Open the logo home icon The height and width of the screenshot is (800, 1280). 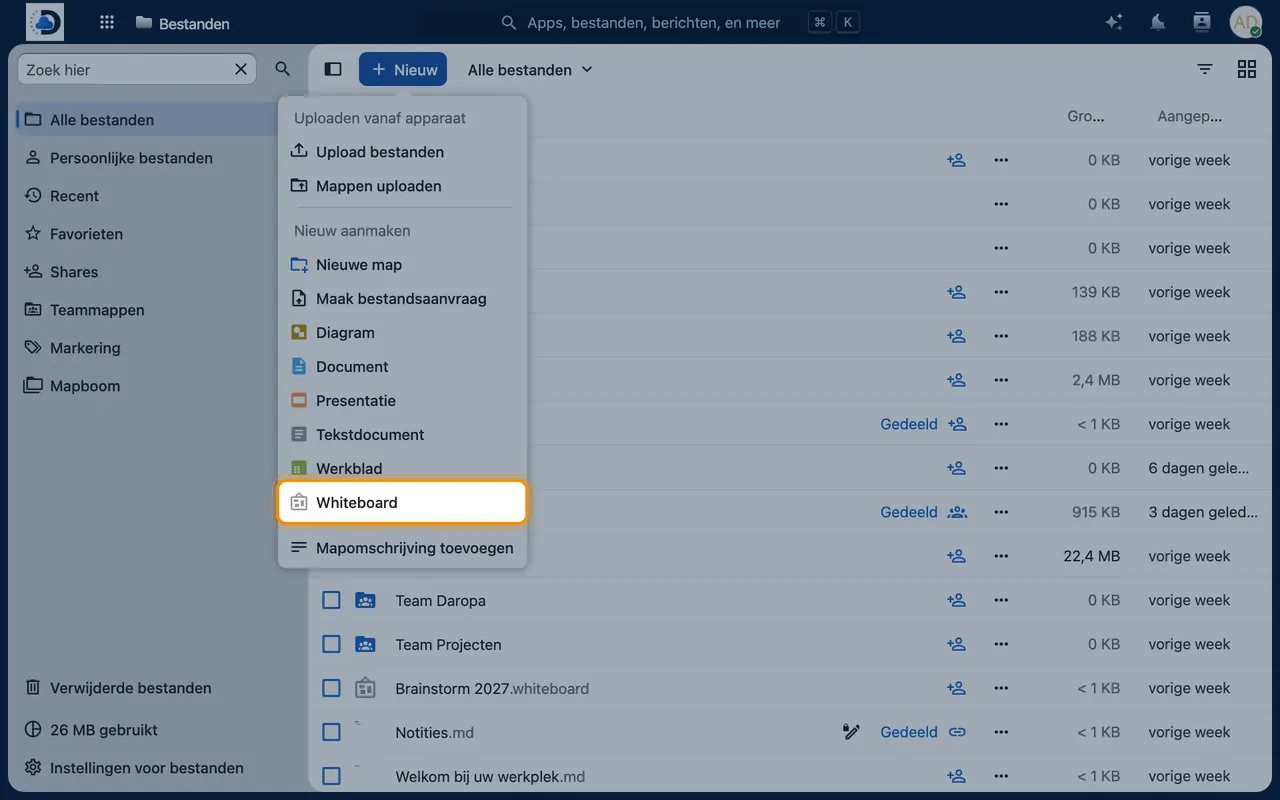coord(45,22)
